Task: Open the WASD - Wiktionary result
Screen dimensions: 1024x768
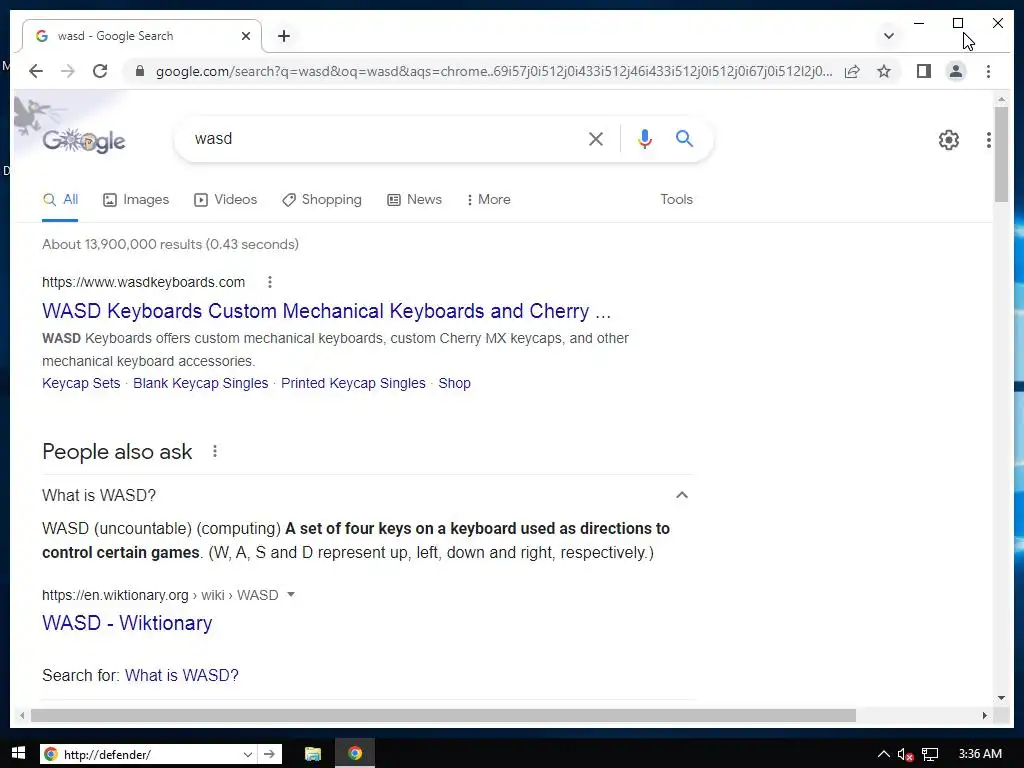Action: (x=127, y=623)
